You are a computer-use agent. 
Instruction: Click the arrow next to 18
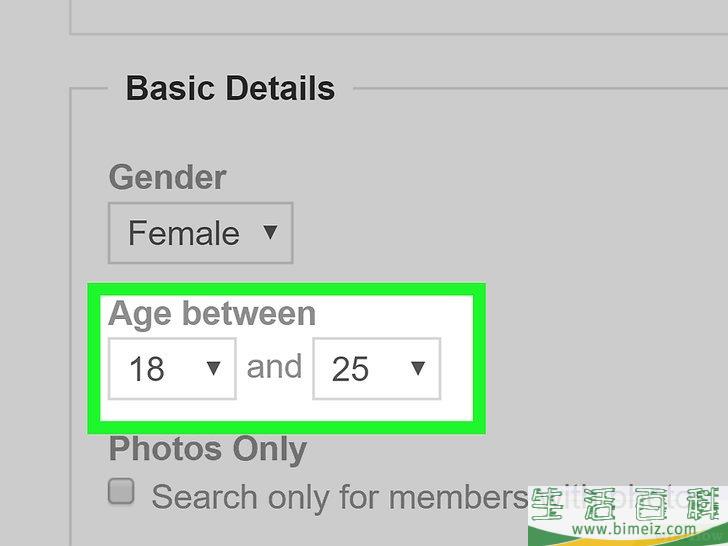click(213, 368)
